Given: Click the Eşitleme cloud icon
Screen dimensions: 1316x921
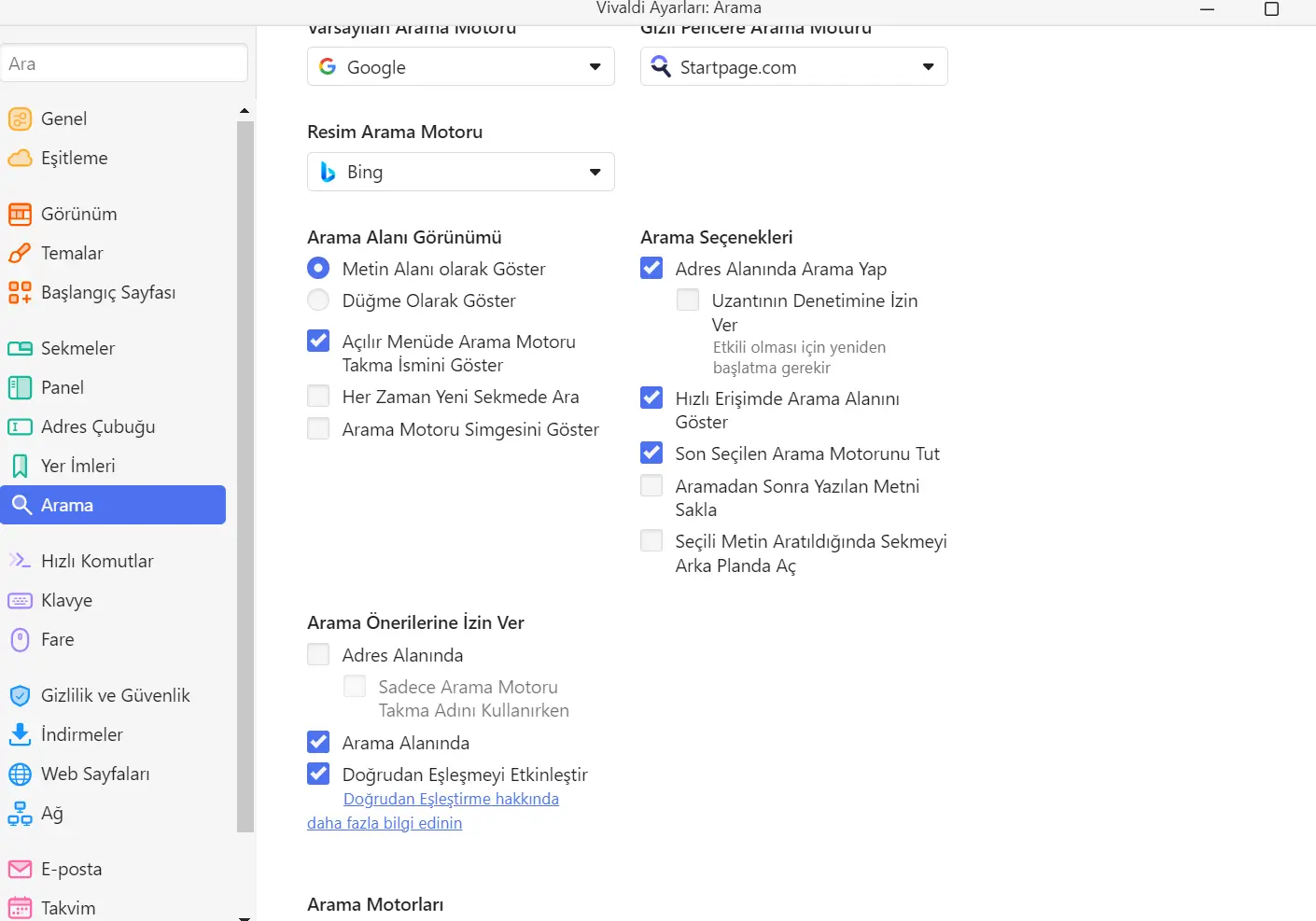Looking at the screenshot, I should click(20, 159).
